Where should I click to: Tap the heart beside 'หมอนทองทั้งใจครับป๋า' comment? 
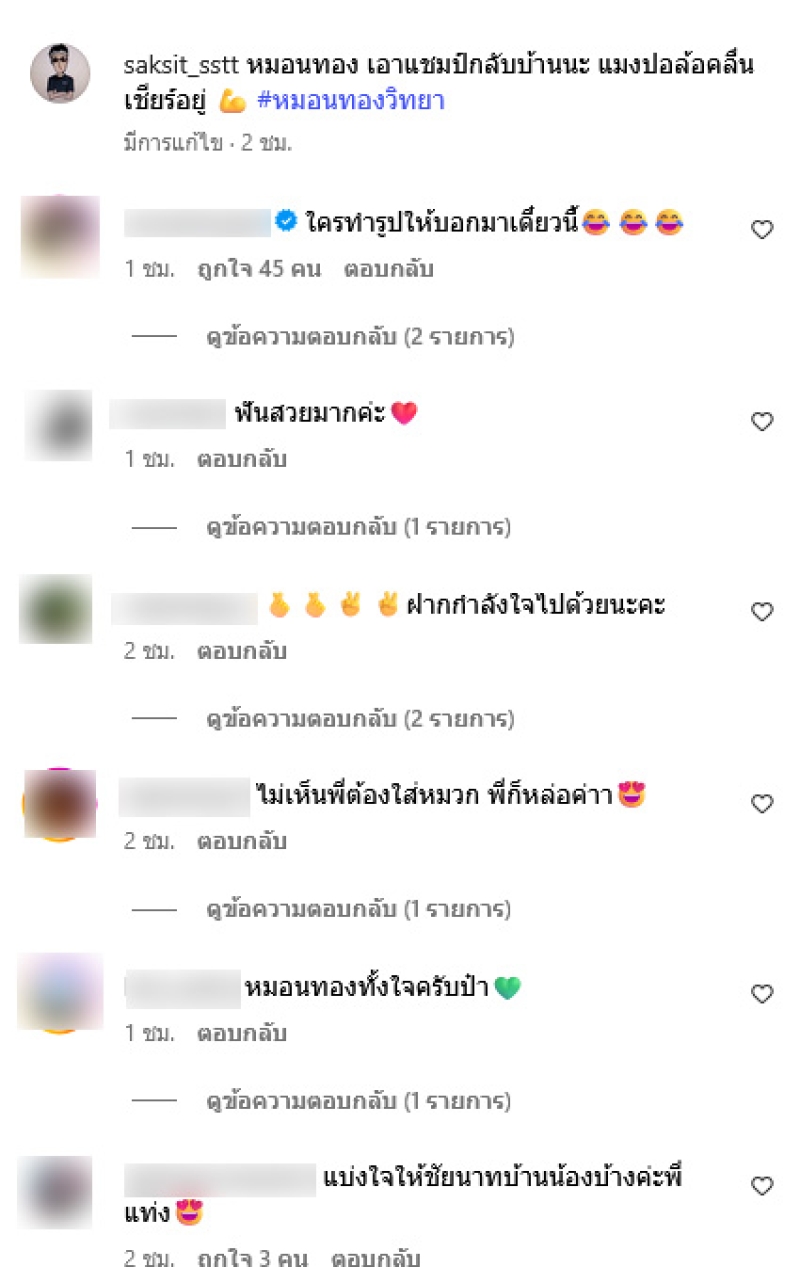[x=762, y=994]
